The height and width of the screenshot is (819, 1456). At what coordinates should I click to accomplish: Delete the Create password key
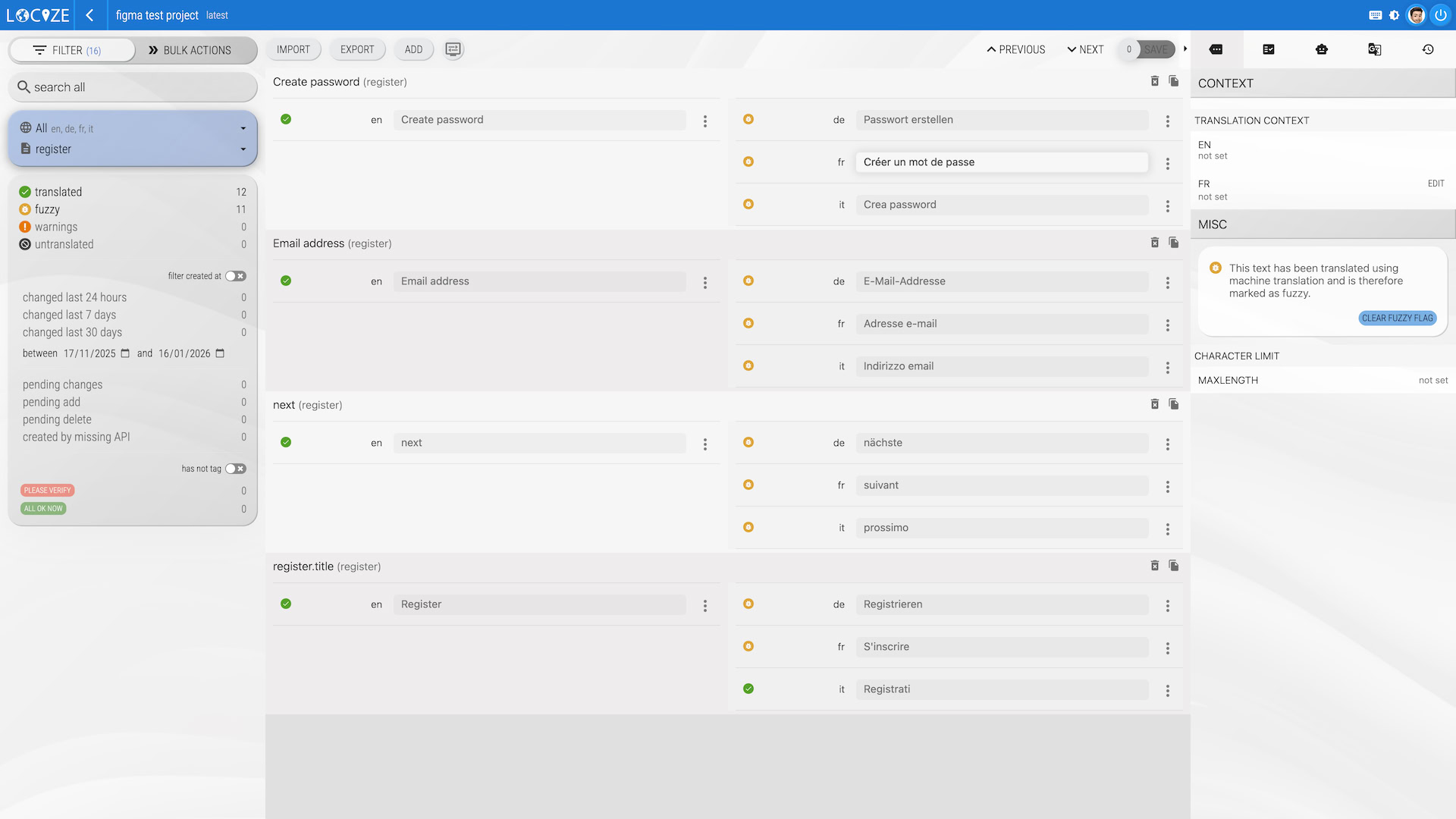1154,81
